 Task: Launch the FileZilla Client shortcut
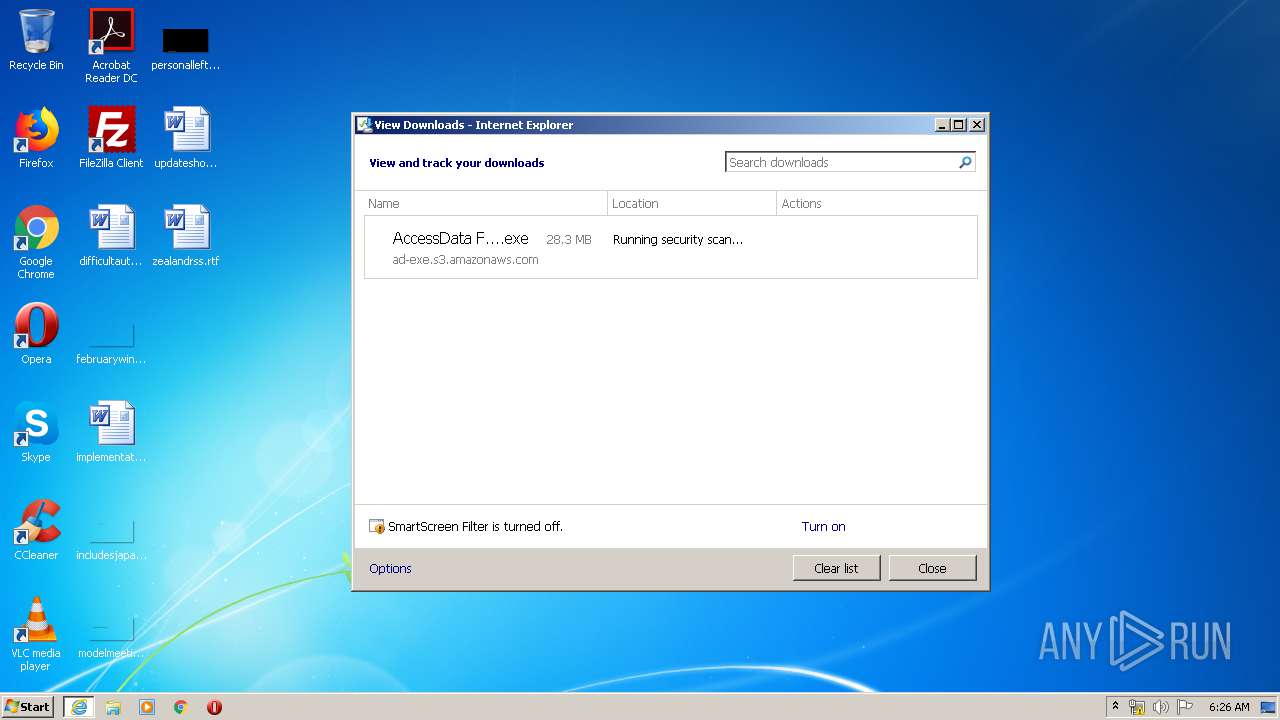111,139
